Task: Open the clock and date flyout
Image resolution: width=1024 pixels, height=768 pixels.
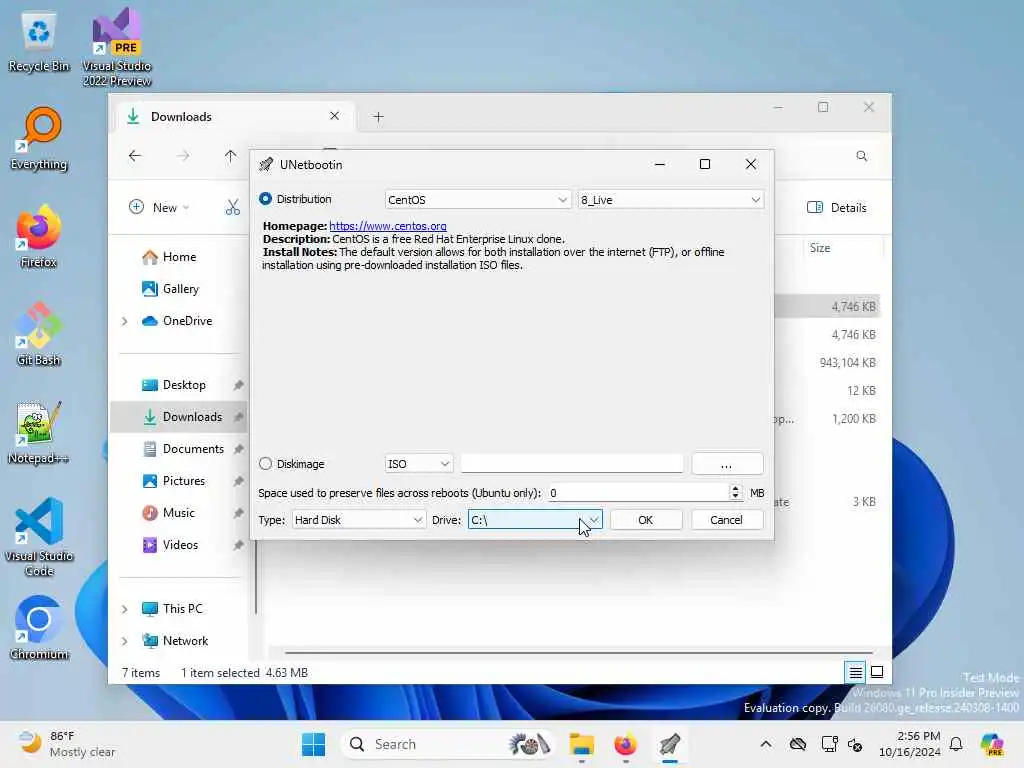Action: 910,744
